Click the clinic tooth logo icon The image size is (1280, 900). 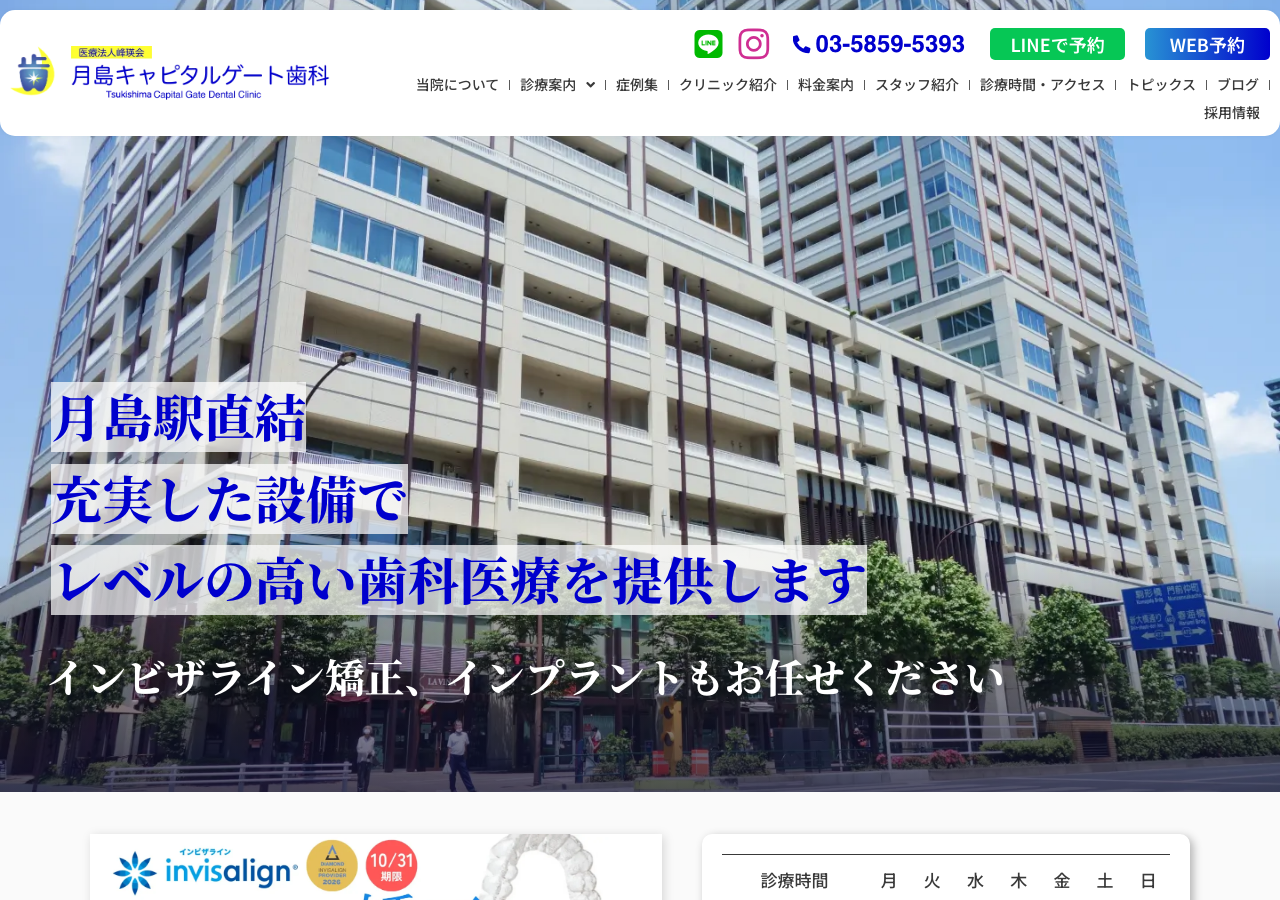click(33, 72)
